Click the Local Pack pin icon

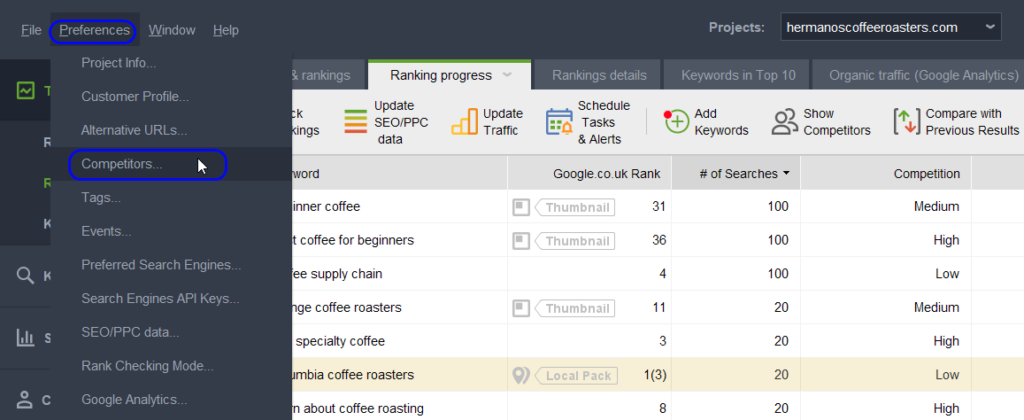pos(520,376)
